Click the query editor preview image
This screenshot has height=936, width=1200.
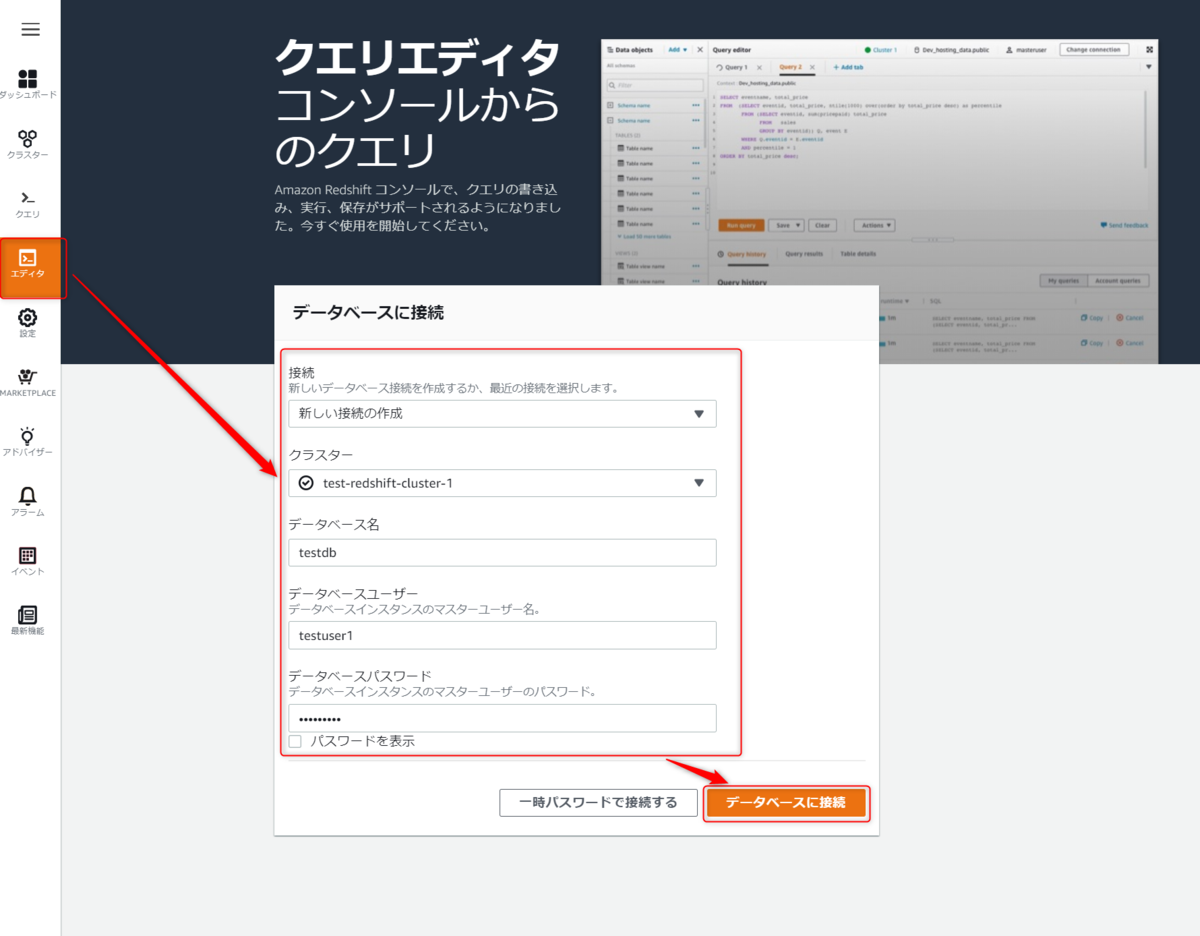tap(880, 201)
